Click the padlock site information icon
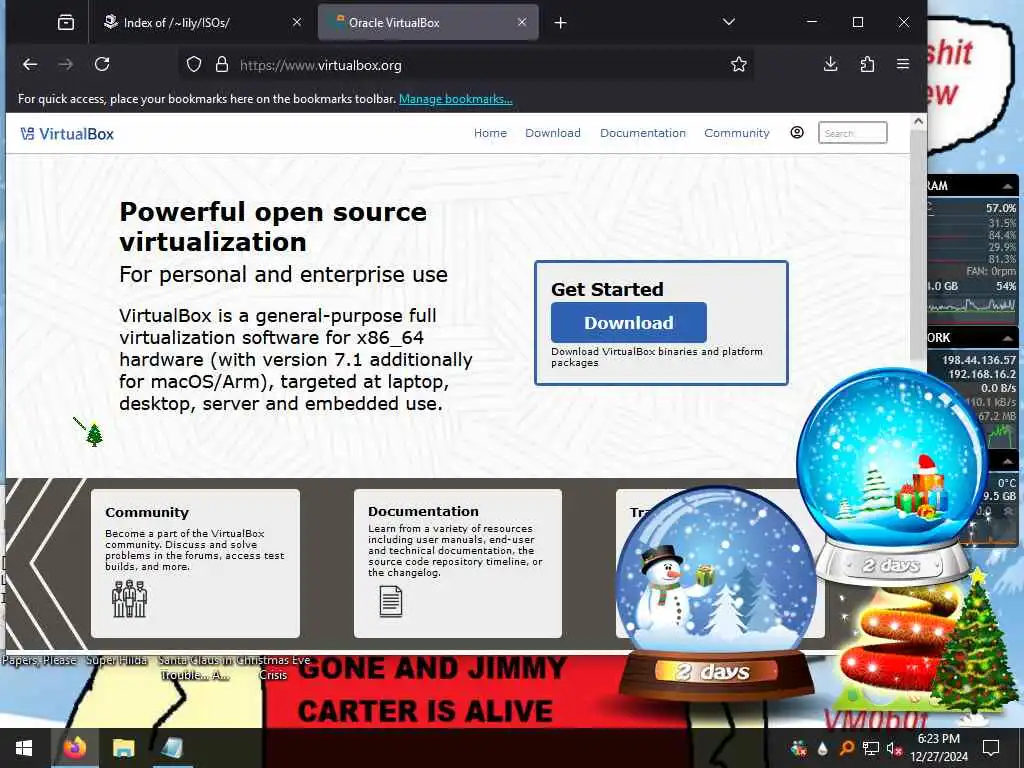The image size is (1024, 768). click(x=222, y=64)
